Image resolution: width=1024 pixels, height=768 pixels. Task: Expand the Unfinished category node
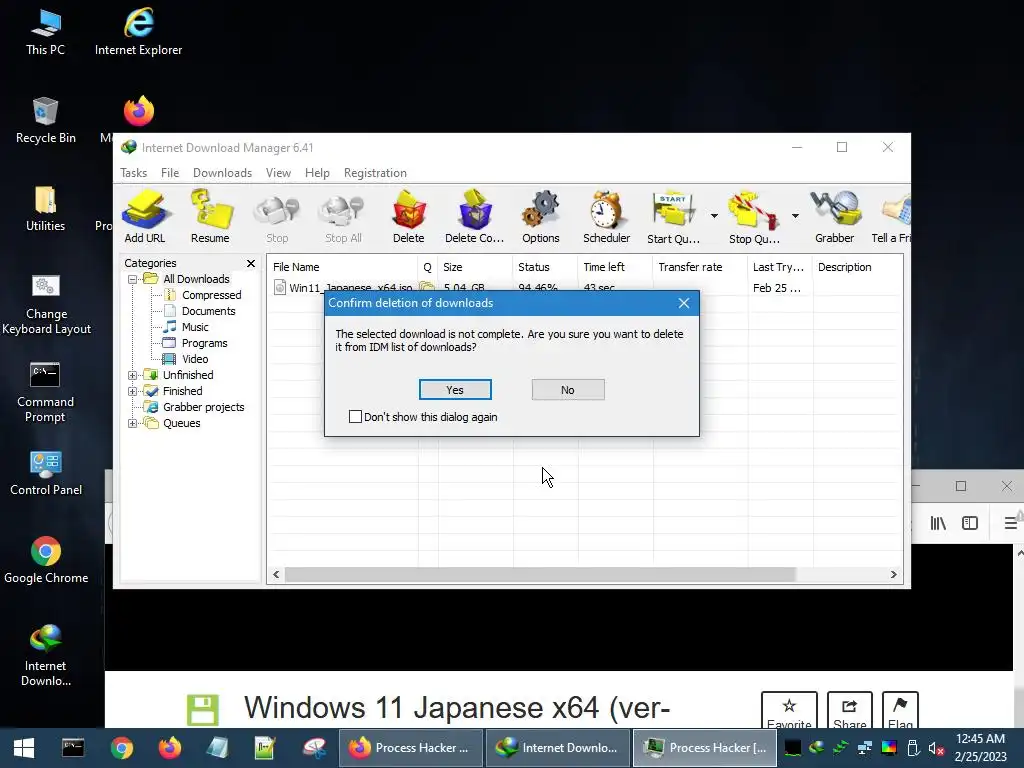133,376
